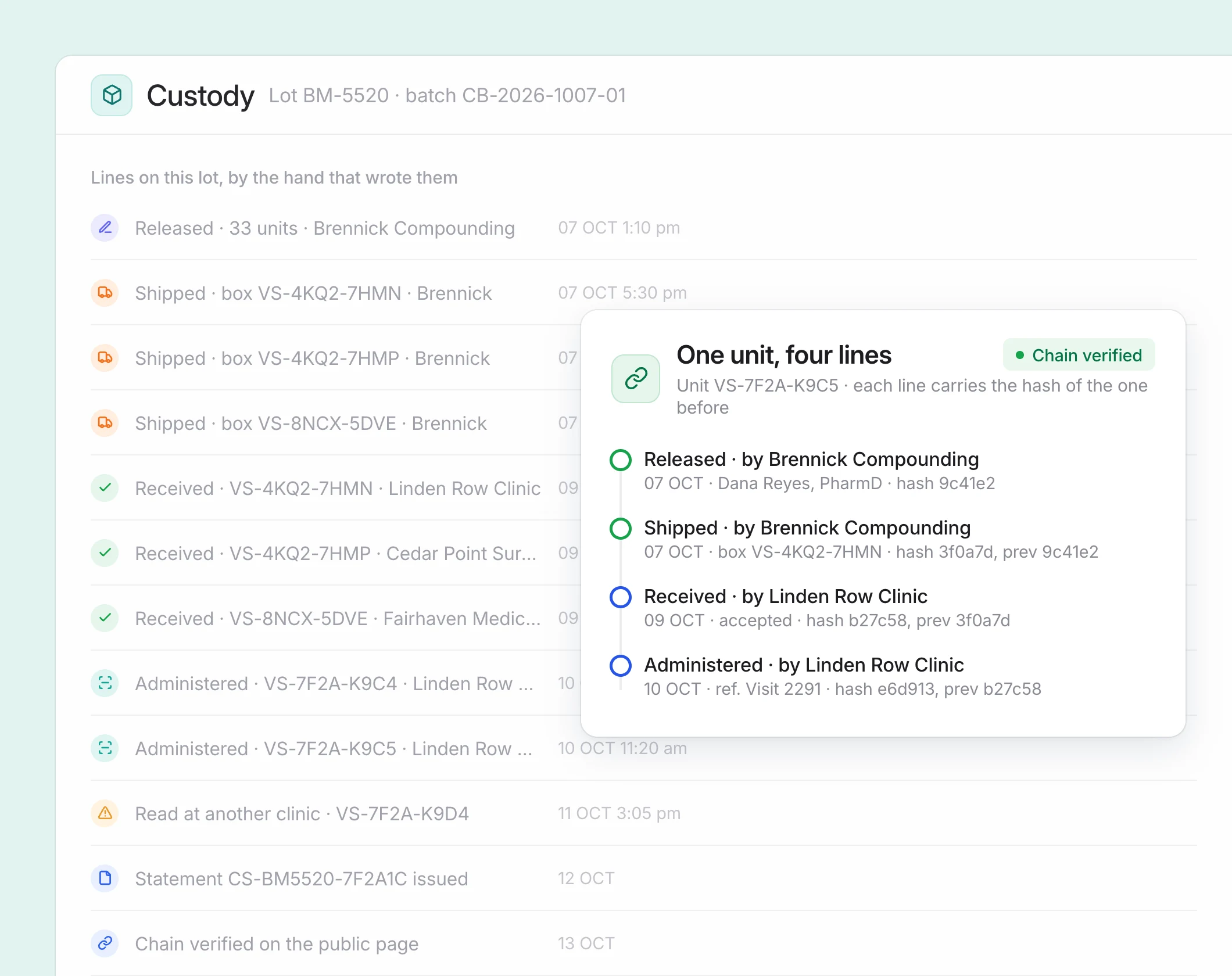Open Shipped · box VS-8NCX-5DVE row
1232x976 pixels.
pos(310,424)
